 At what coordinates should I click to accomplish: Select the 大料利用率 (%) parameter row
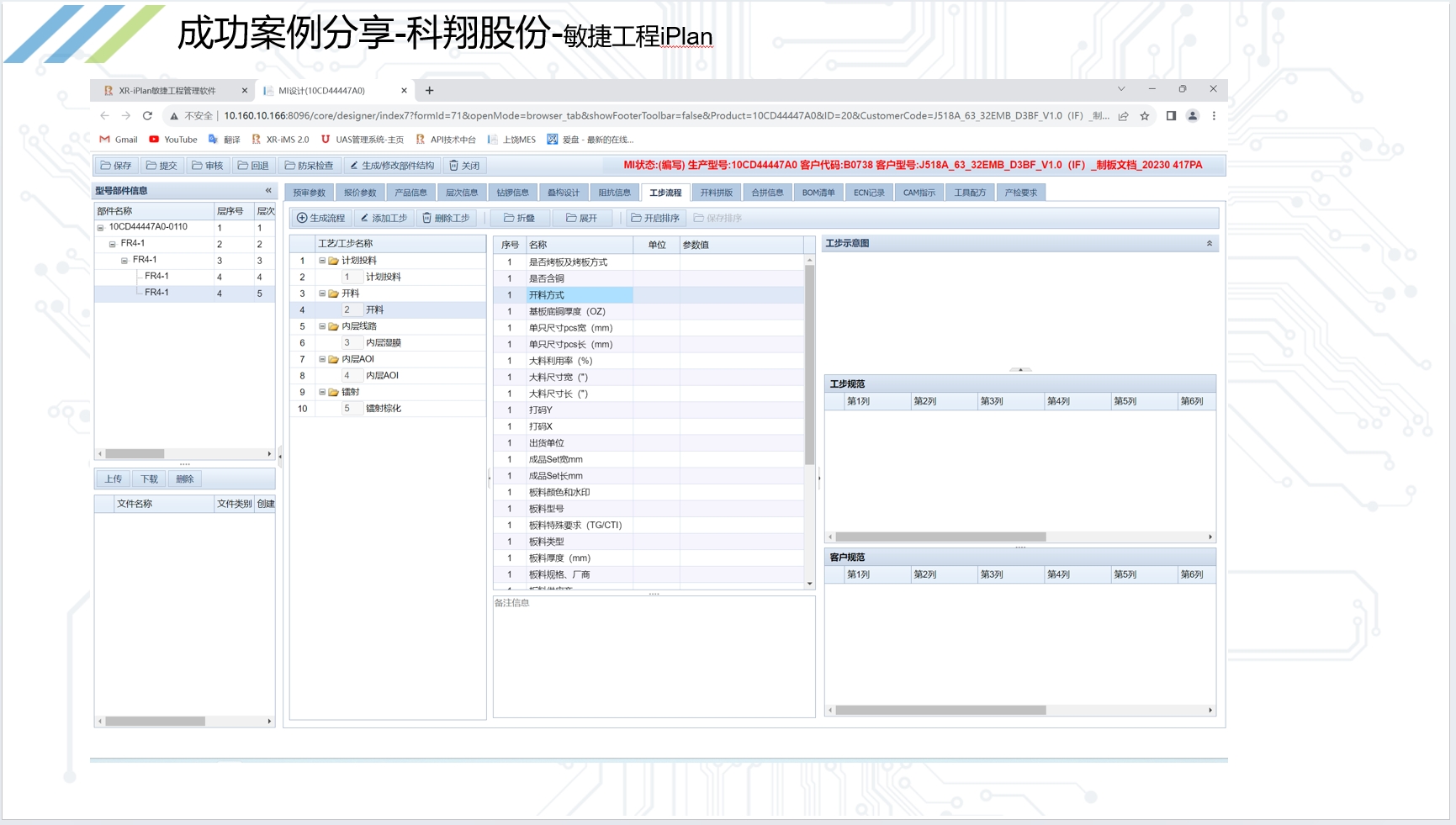tap(649, 361)
